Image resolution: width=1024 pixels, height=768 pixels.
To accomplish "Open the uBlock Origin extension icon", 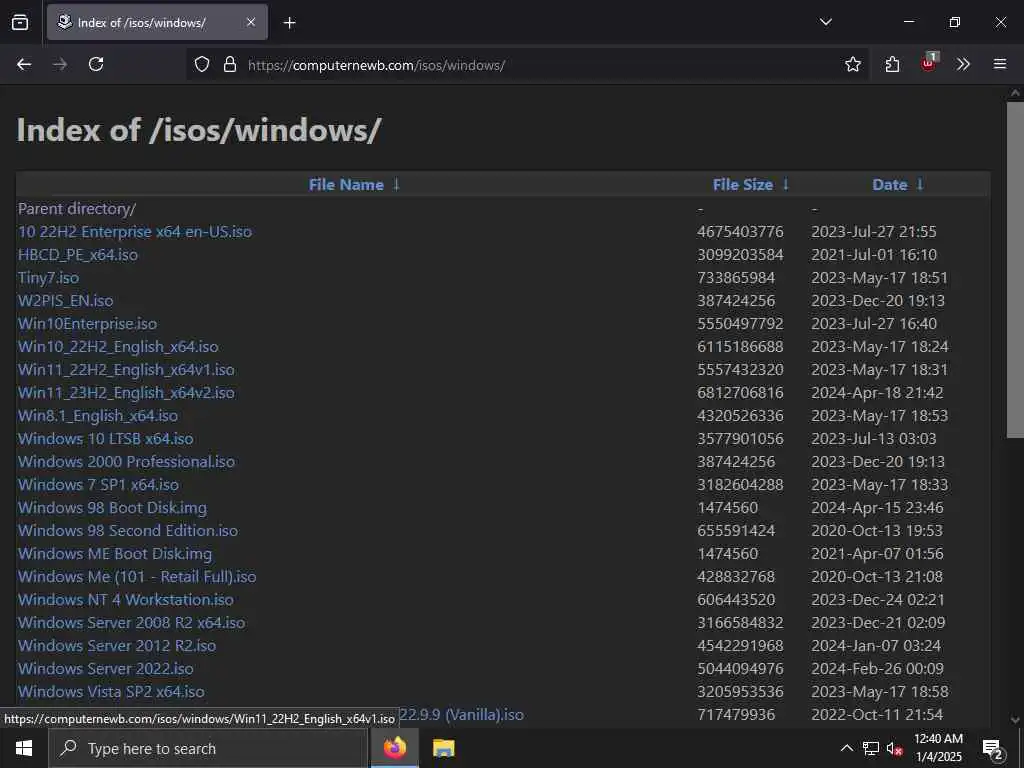I will [929, 63].
